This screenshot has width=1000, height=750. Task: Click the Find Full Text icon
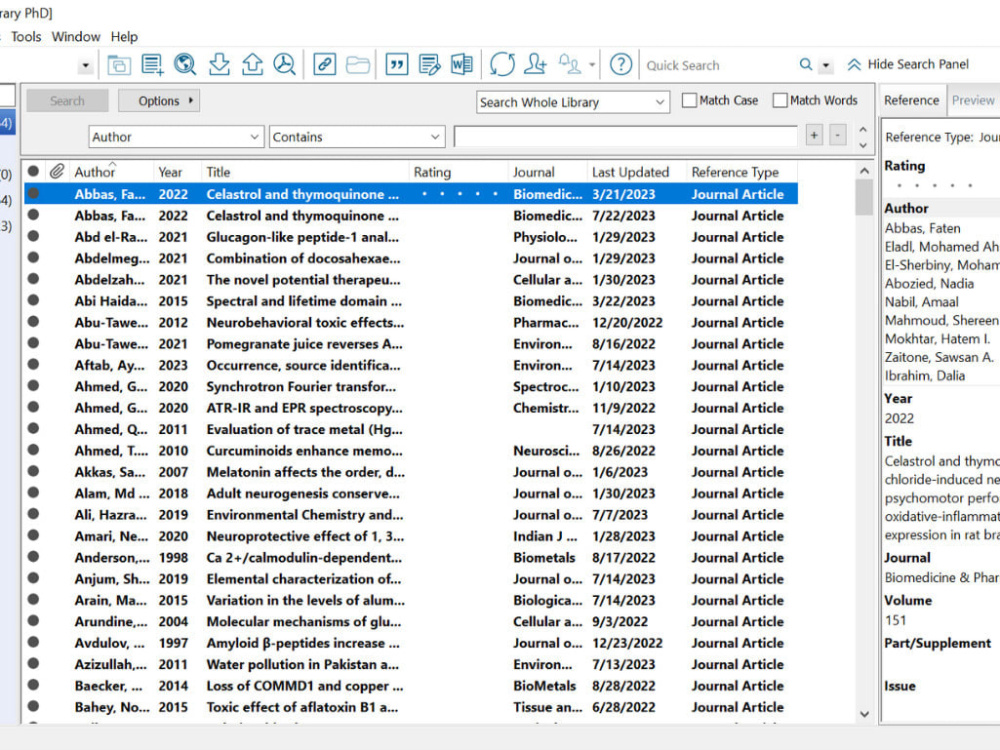click(x=284, y=64)
